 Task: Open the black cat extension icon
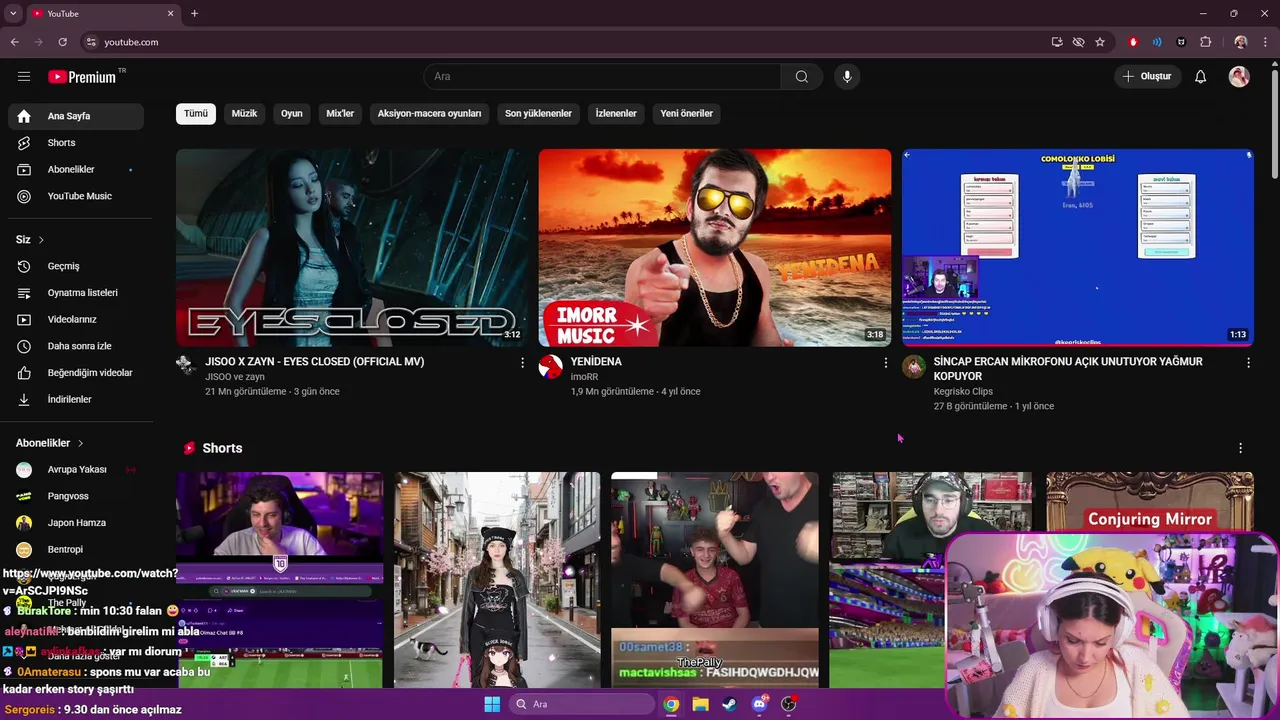[x=1181, y=42]
